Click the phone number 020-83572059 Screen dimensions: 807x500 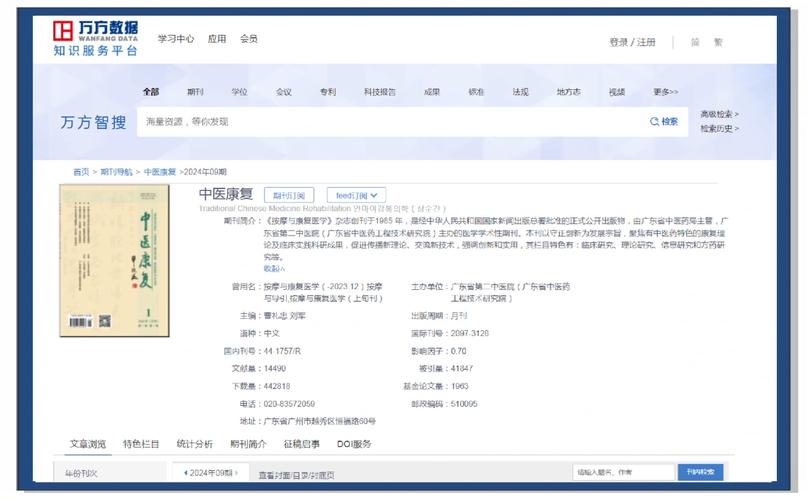click(x=289, y=404)
